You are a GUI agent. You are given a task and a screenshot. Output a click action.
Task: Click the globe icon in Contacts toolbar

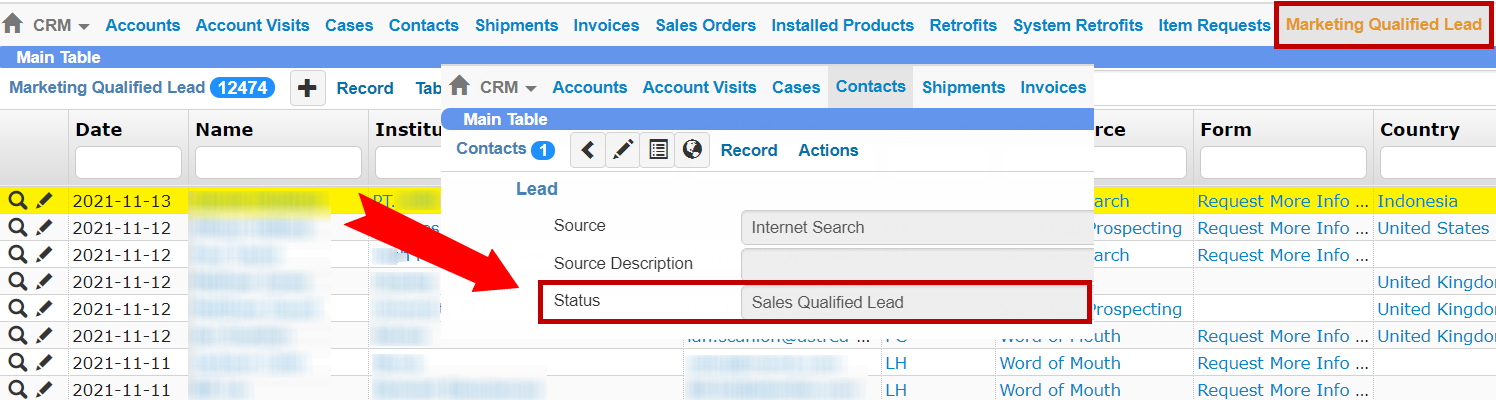pyautogui.click(x=691, y=150)
